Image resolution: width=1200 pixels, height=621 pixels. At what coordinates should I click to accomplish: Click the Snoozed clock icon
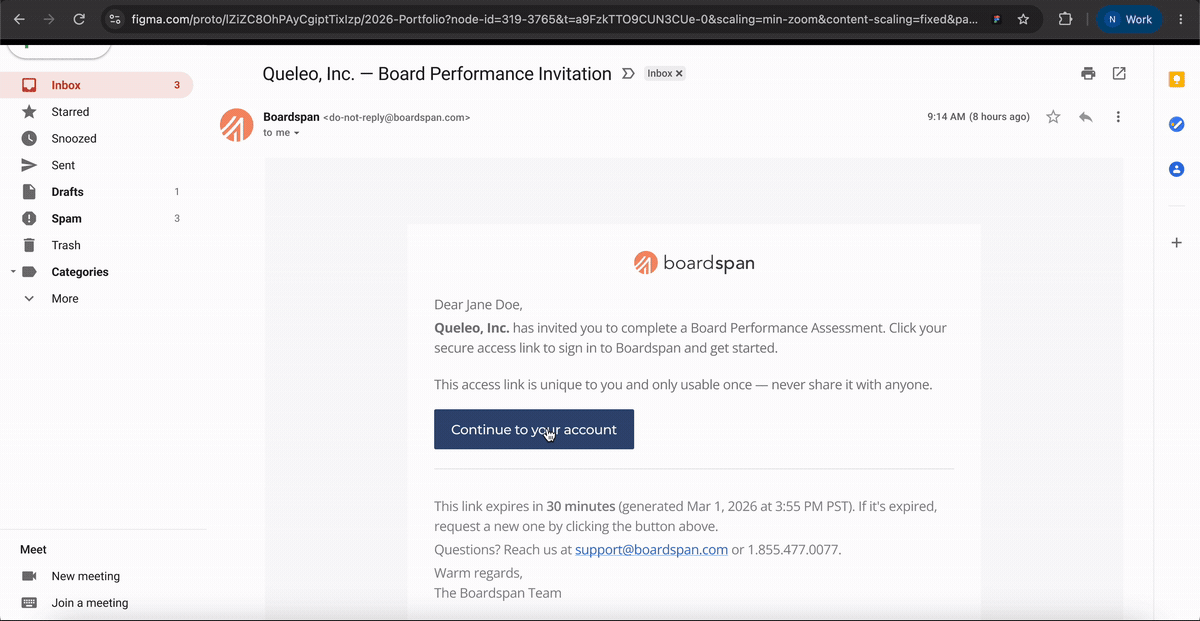[x=30, y=138]
